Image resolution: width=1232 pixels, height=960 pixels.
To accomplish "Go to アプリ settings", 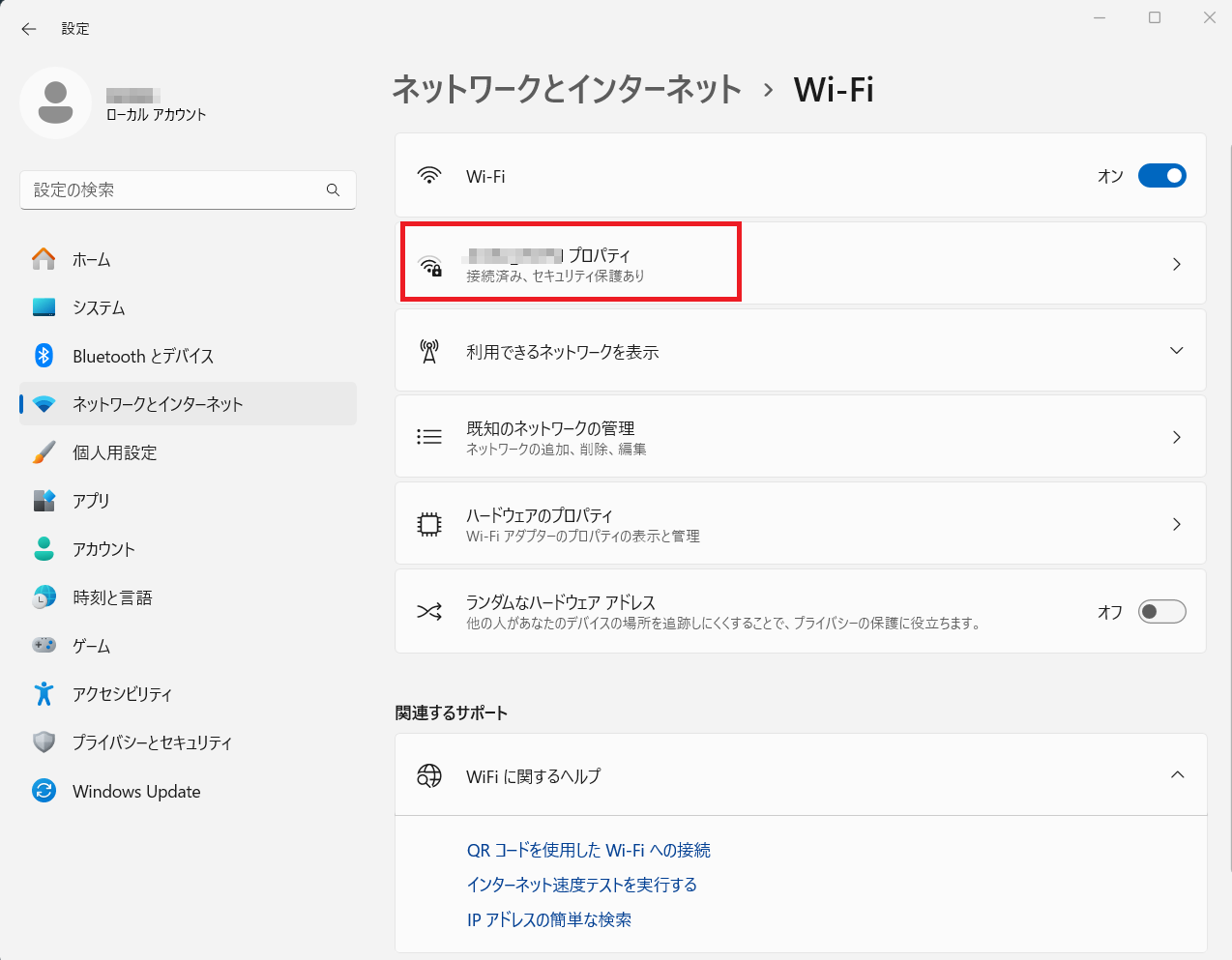I will click(x=188, y=501).
